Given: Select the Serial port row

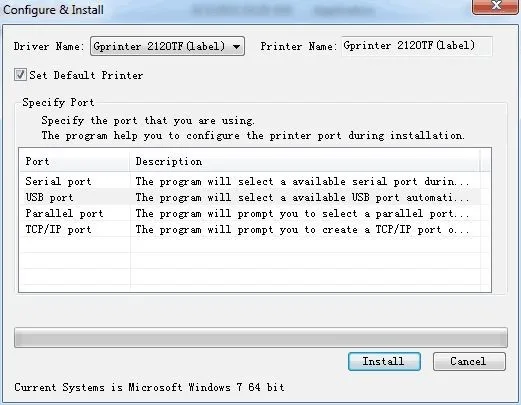Looking at the screenshot, I should tap(250, 181).
